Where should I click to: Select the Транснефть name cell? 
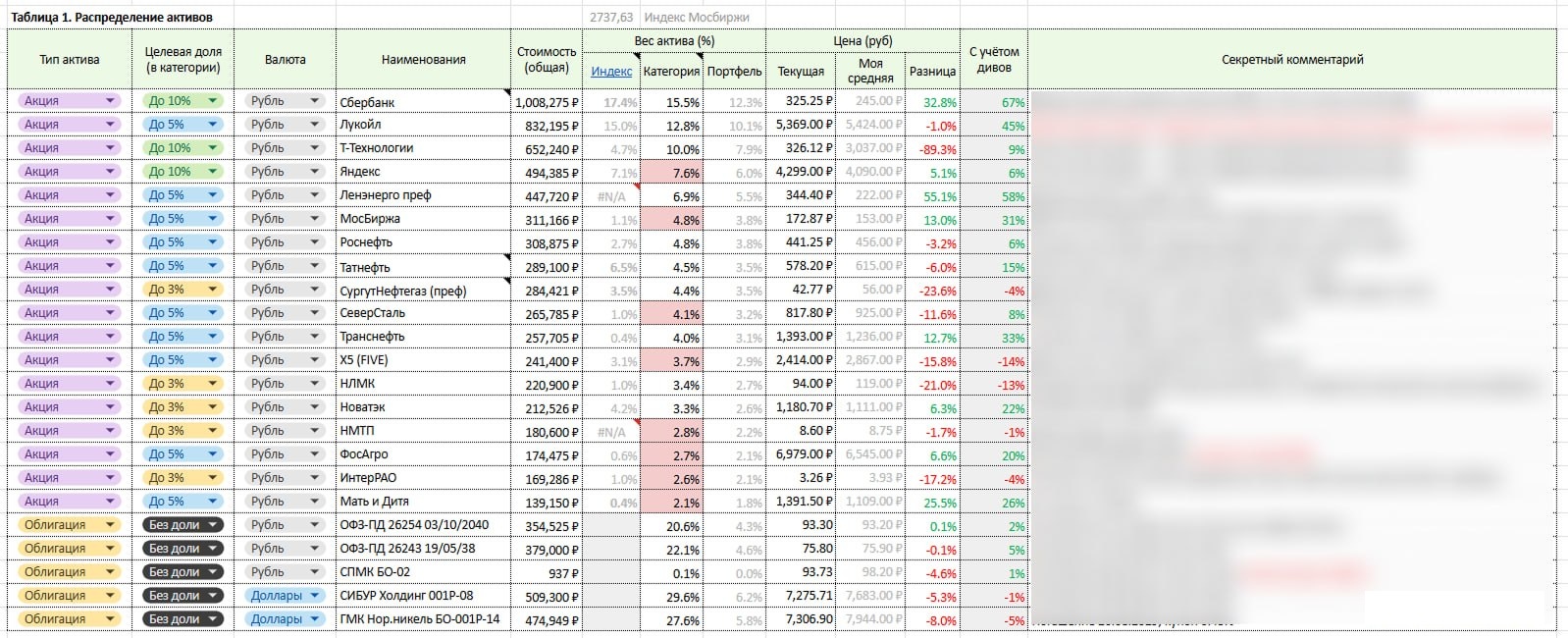tap(424, 337)
